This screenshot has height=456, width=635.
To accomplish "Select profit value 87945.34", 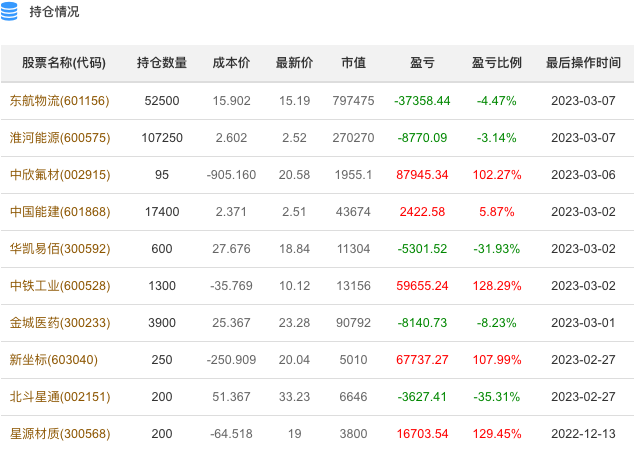I will [422, 175].
